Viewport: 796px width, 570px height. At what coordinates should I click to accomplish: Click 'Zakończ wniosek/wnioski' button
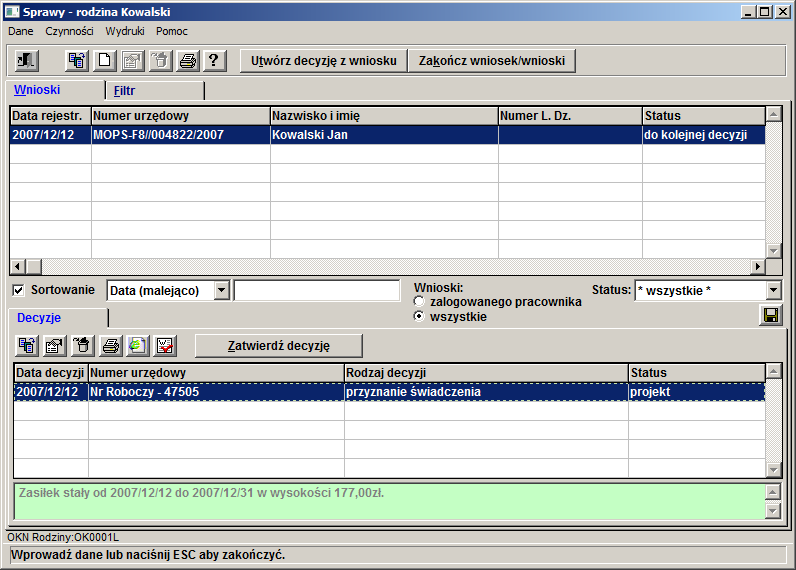pos(491,61)
